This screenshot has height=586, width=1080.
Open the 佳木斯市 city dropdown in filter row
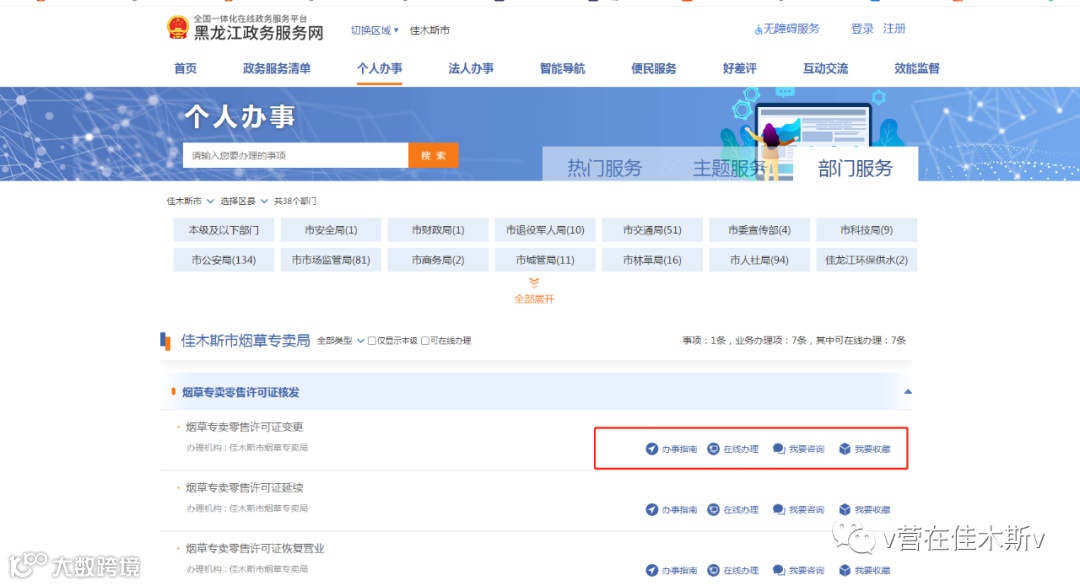[190, 201]
